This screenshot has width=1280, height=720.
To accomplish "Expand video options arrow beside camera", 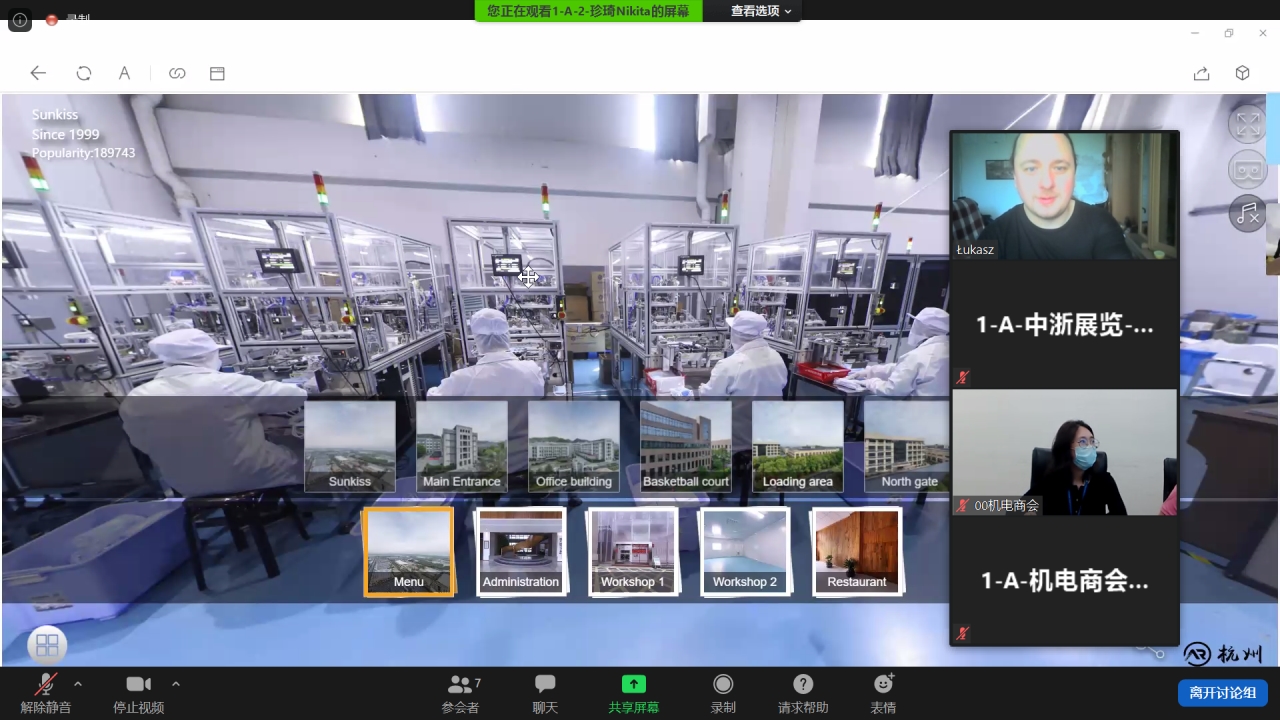I will point(176,684).
